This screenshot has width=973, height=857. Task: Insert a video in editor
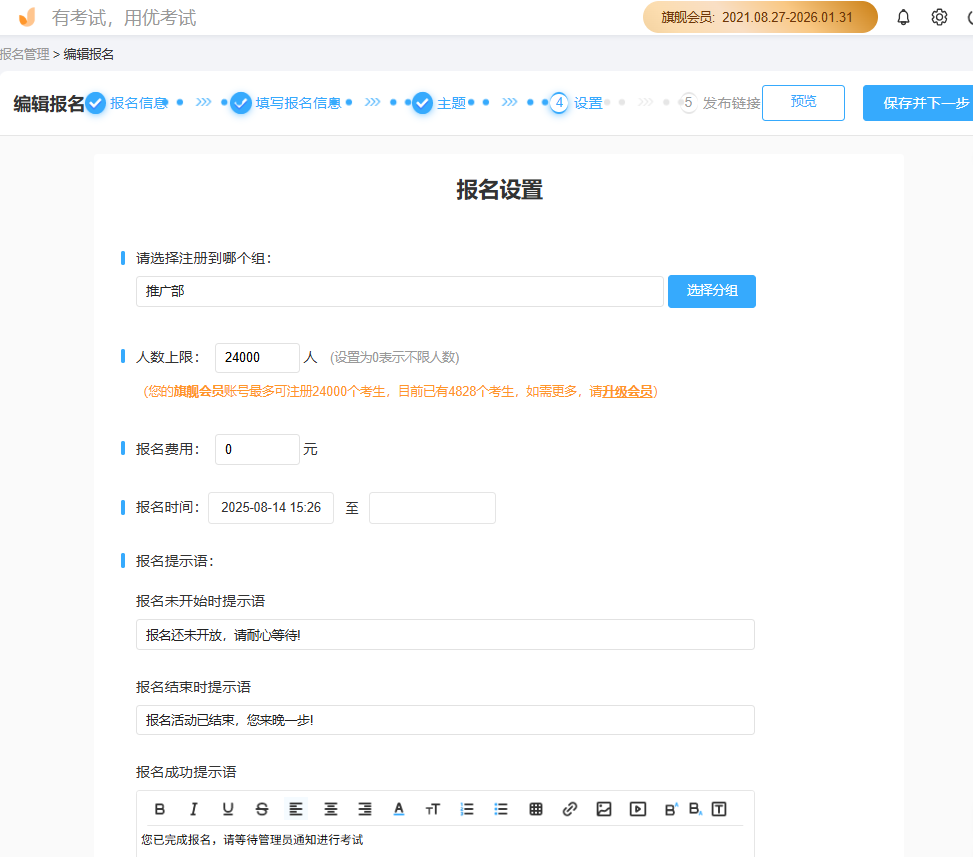click(638, 809)
